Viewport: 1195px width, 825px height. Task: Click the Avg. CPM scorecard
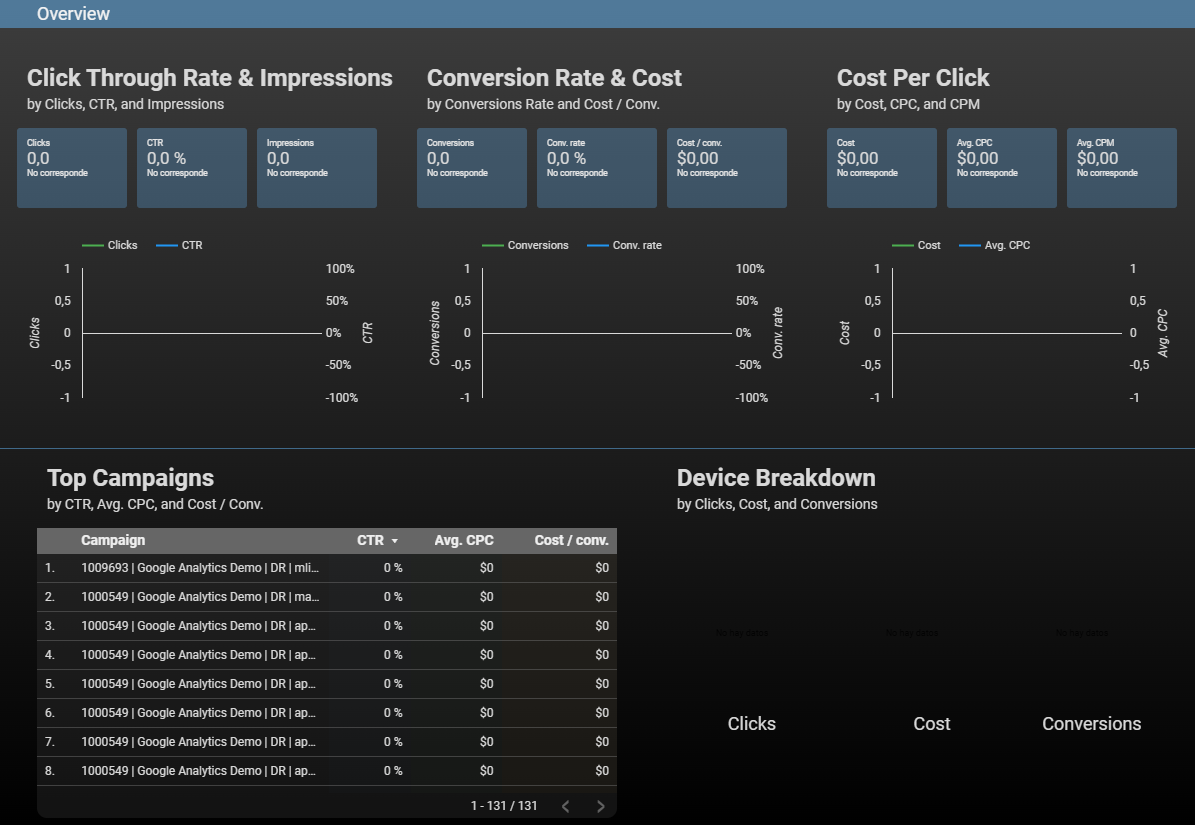click(1121, 167)
